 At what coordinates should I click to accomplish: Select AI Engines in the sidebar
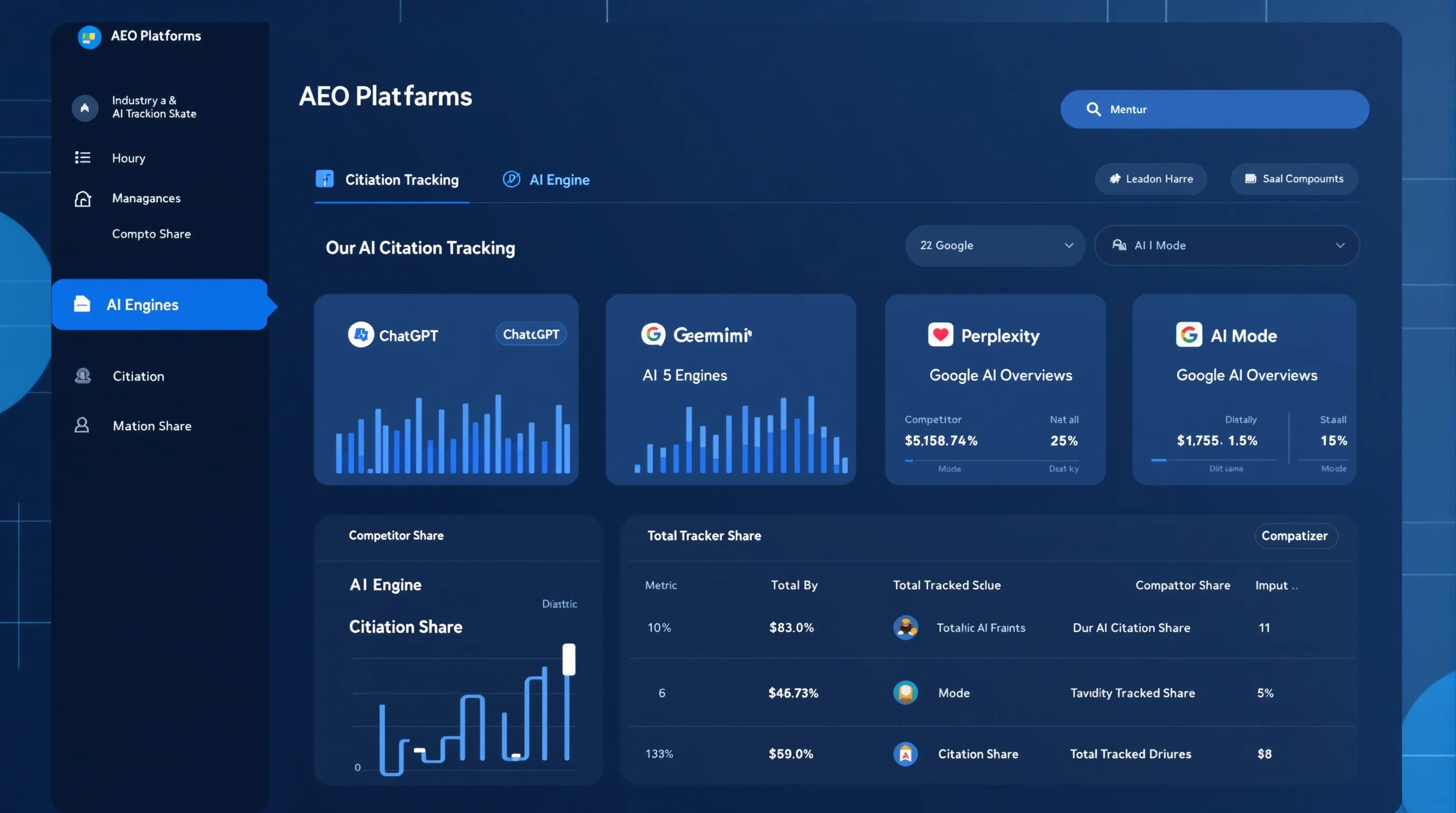160,304
